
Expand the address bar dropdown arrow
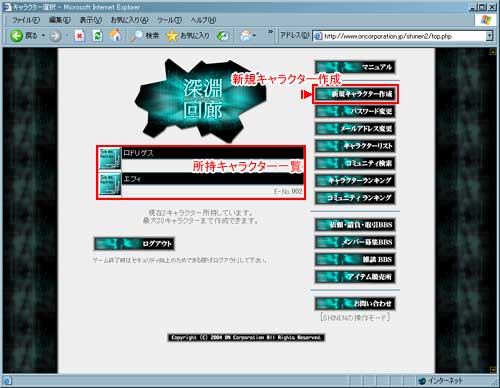pyautogui.click(x=489, y=36)
